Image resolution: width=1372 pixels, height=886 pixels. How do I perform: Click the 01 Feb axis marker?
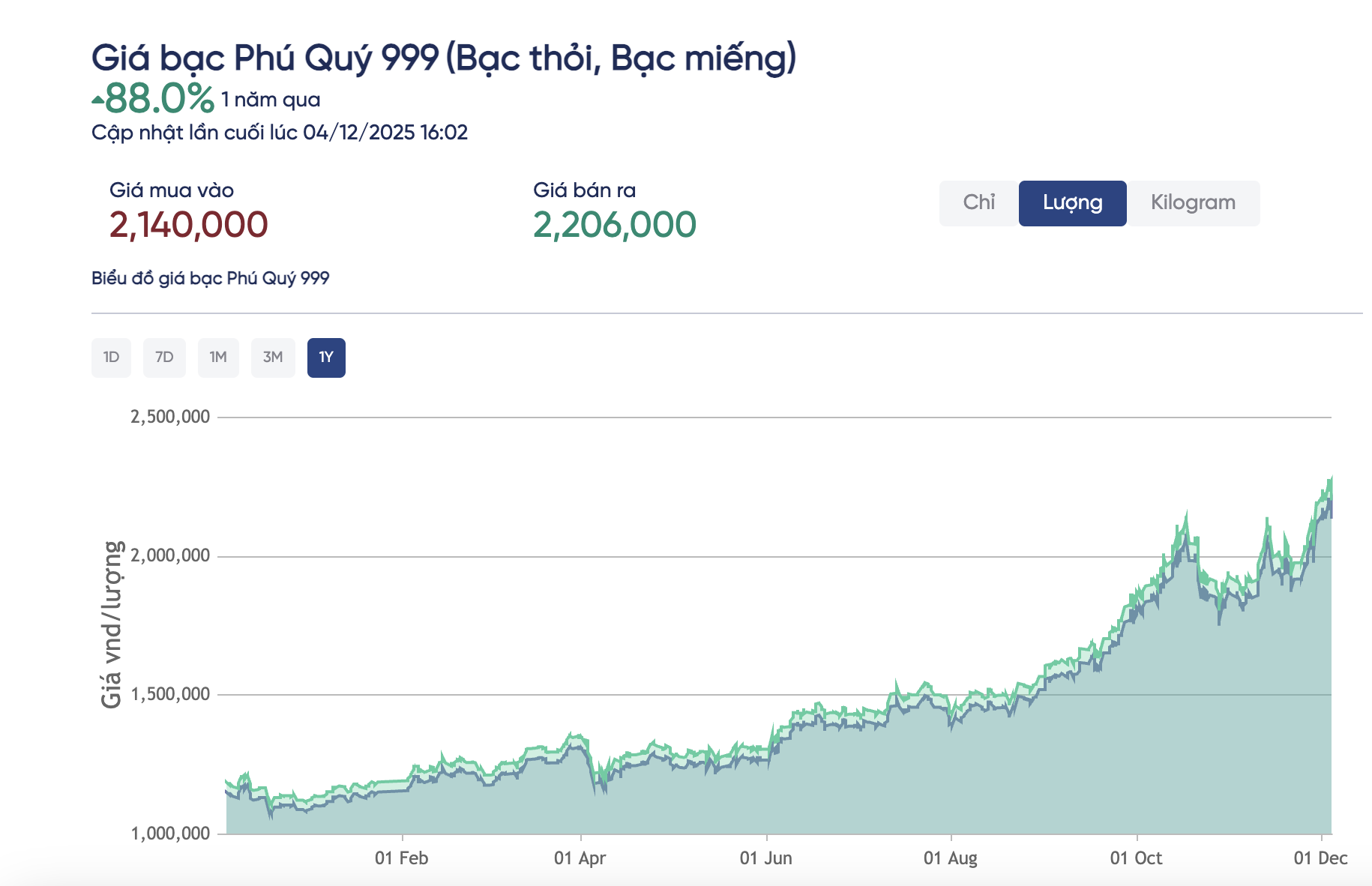402,858
